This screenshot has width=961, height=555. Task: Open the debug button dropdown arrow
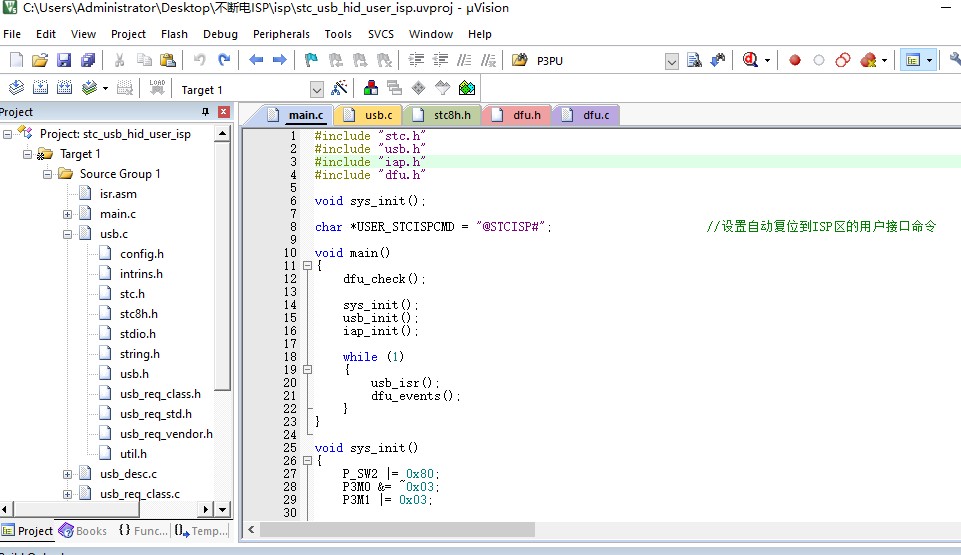[x=767, y=60]
